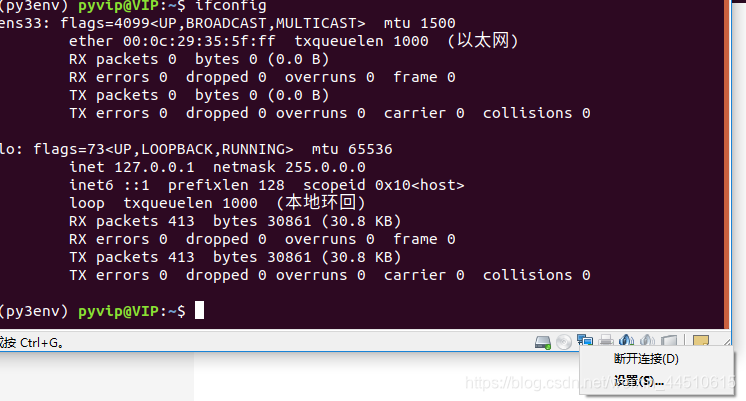
Task: Click the network adapter status icon
Action: [585, 341]
